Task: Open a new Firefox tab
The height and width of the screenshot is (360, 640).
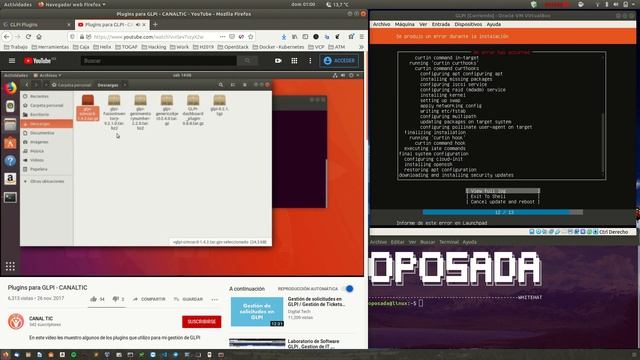Action: coord(155,25)
